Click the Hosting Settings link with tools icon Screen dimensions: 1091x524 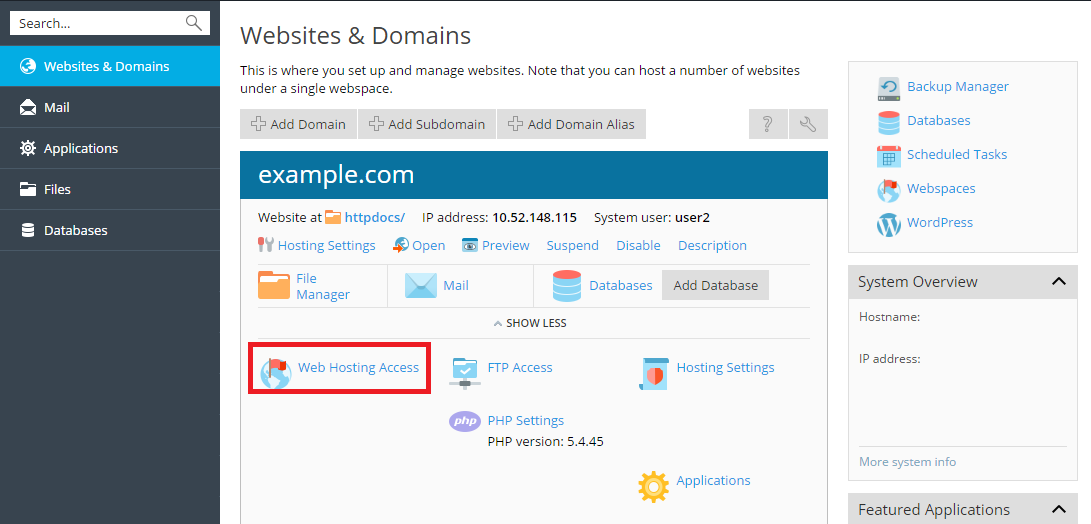coord(326,246)
